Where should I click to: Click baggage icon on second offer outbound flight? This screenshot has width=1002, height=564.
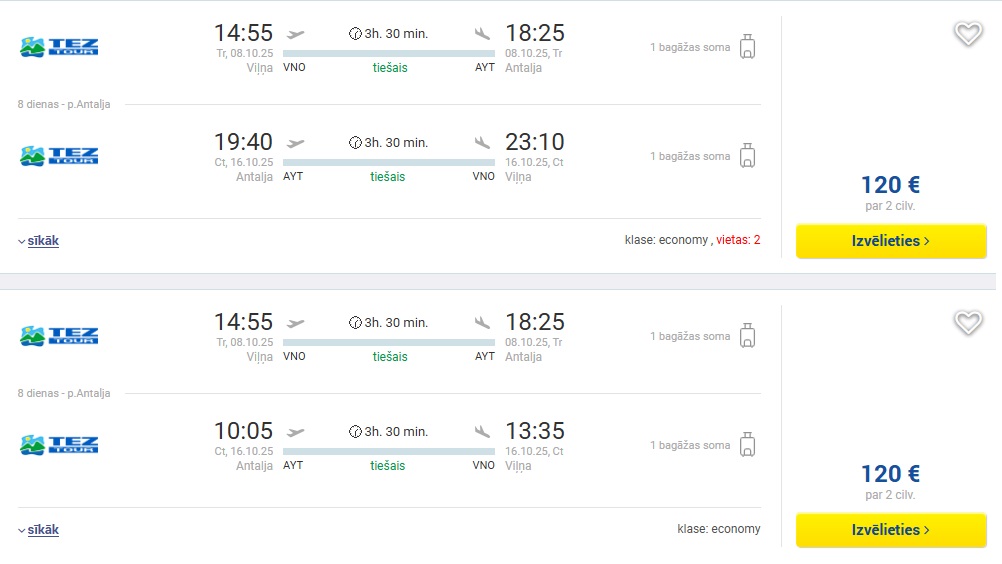pos(747,336)
